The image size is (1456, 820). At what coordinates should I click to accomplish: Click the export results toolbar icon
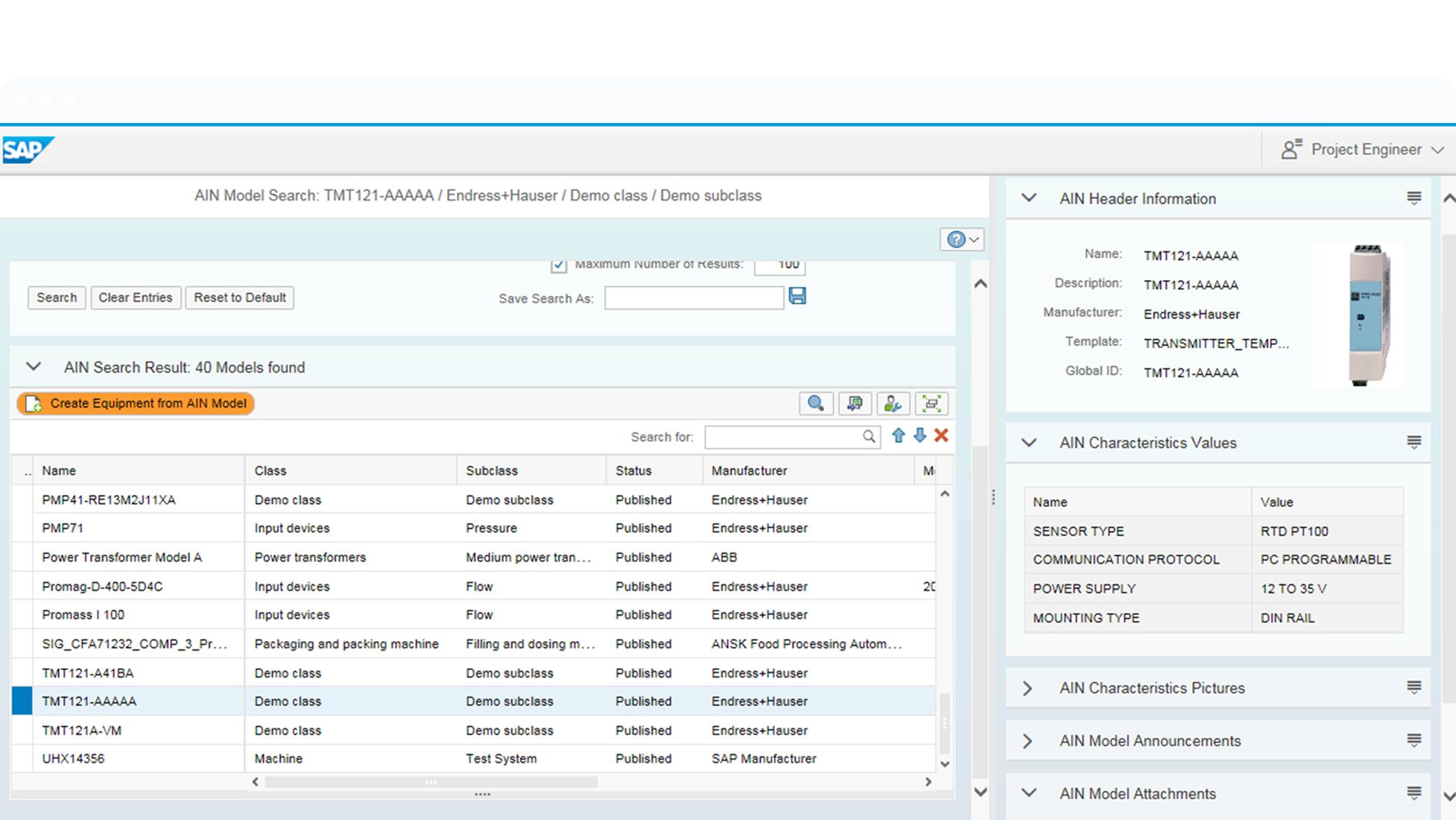pyautogui.click(x=854, y=404)
